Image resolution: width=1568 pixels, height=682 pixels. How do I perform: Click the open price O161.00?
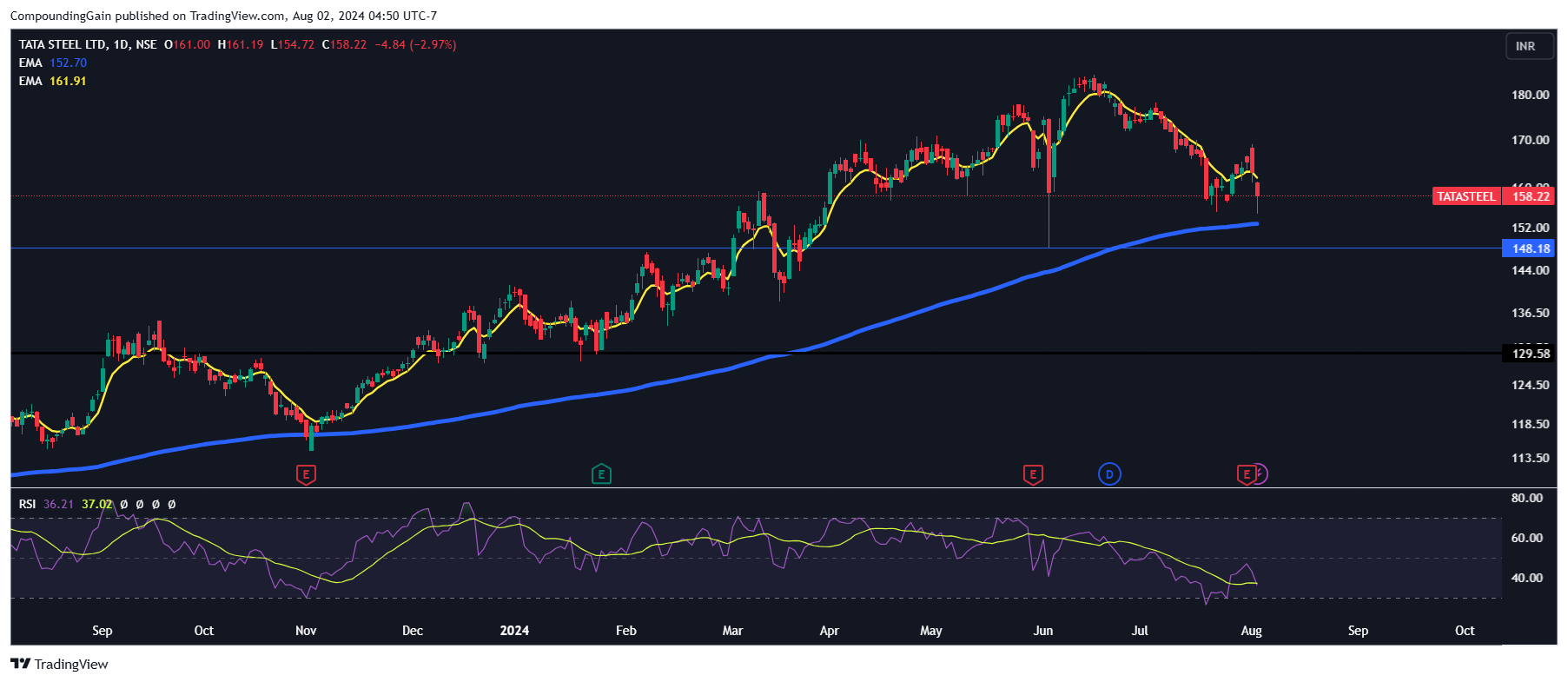pyautogui.click(x=187, y=44)
